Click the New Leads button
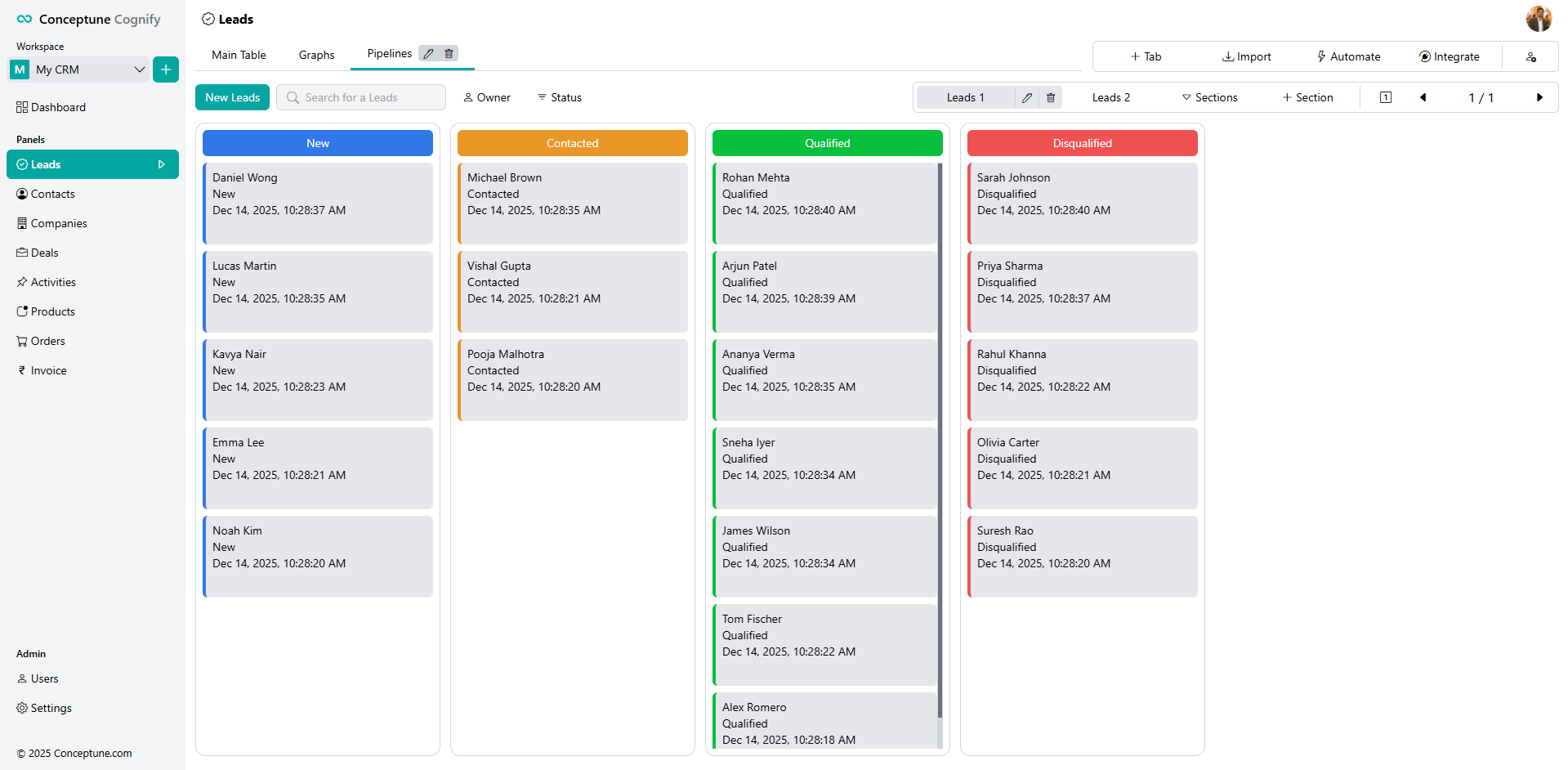 tap(232, 98)
